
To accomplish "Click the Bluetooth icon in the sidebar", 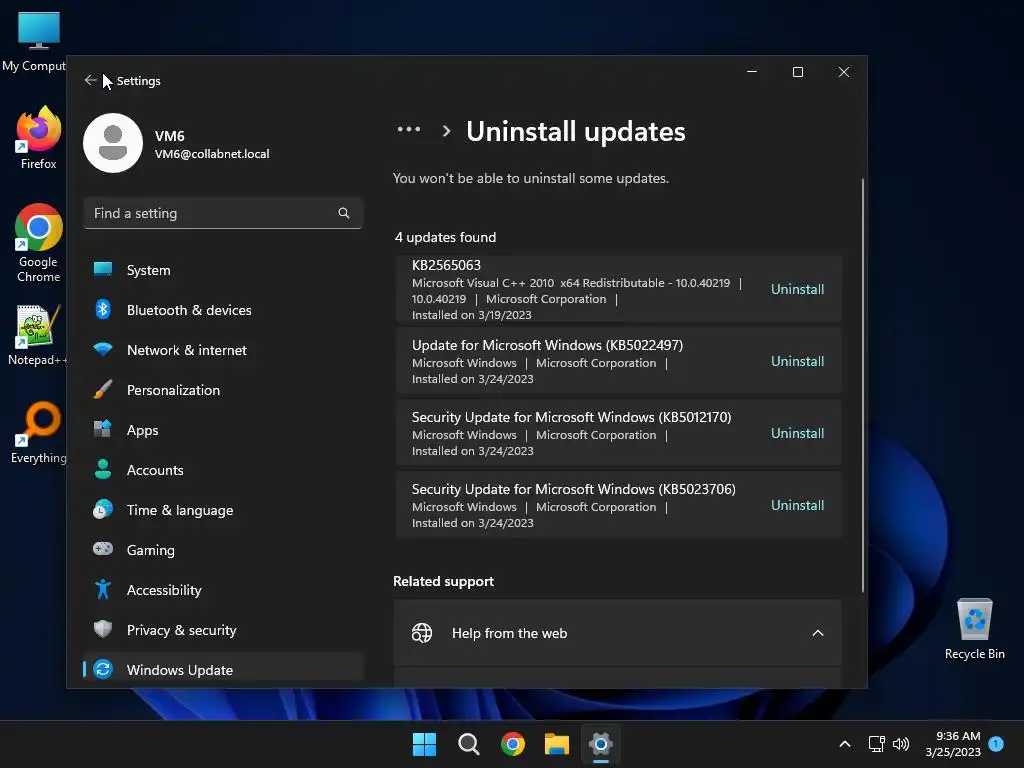I will pos(103,309).
